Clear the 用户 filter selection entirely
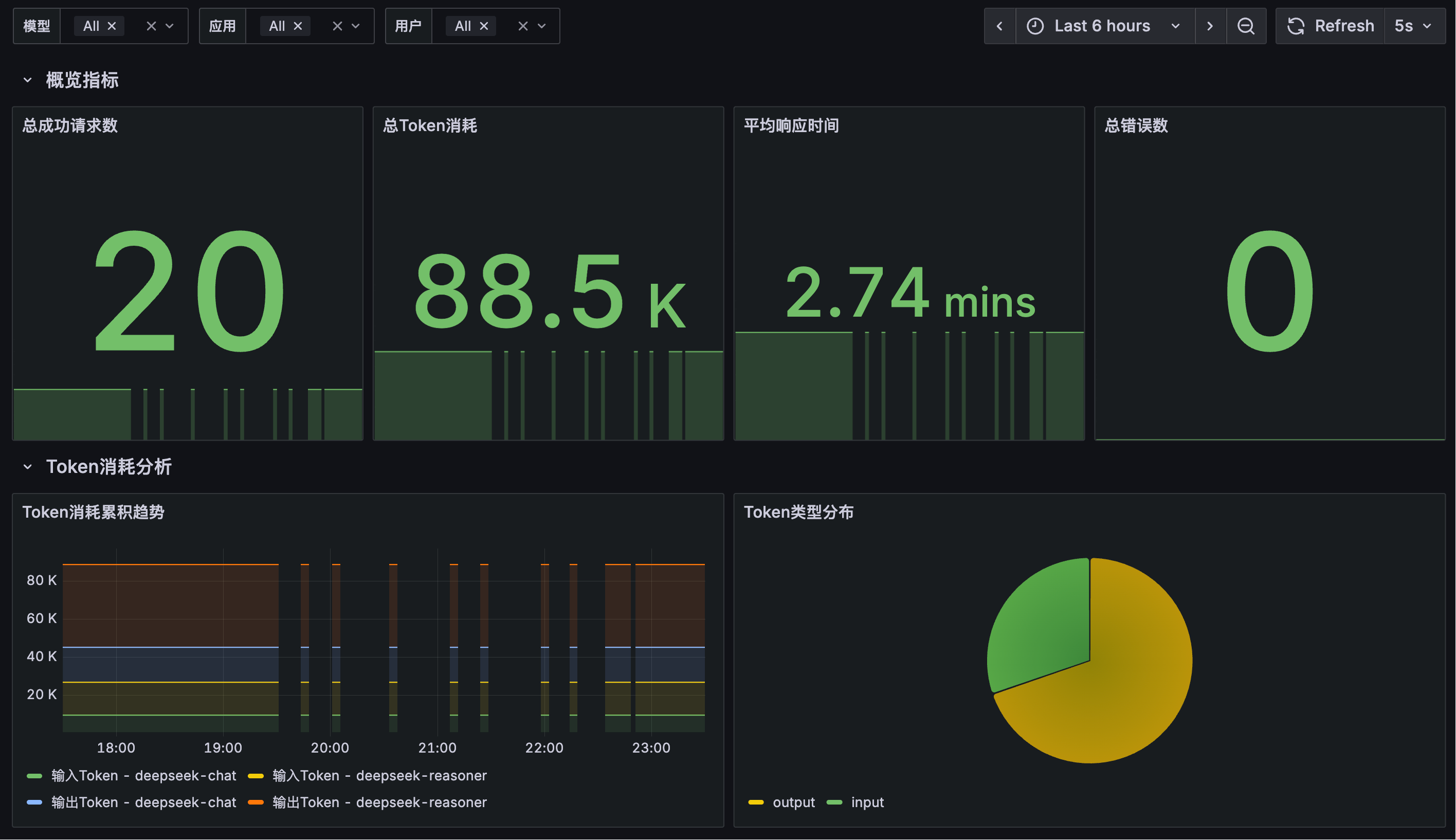This screenshot has height=840, width=1456. coord(523,26)
